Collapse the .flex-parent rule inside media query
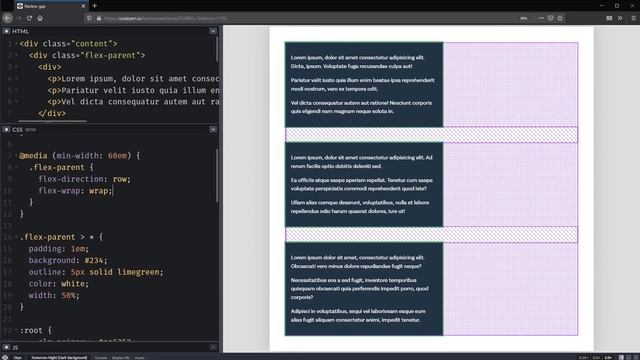Viewport: 640px width, 360px height. coord(16,167)
